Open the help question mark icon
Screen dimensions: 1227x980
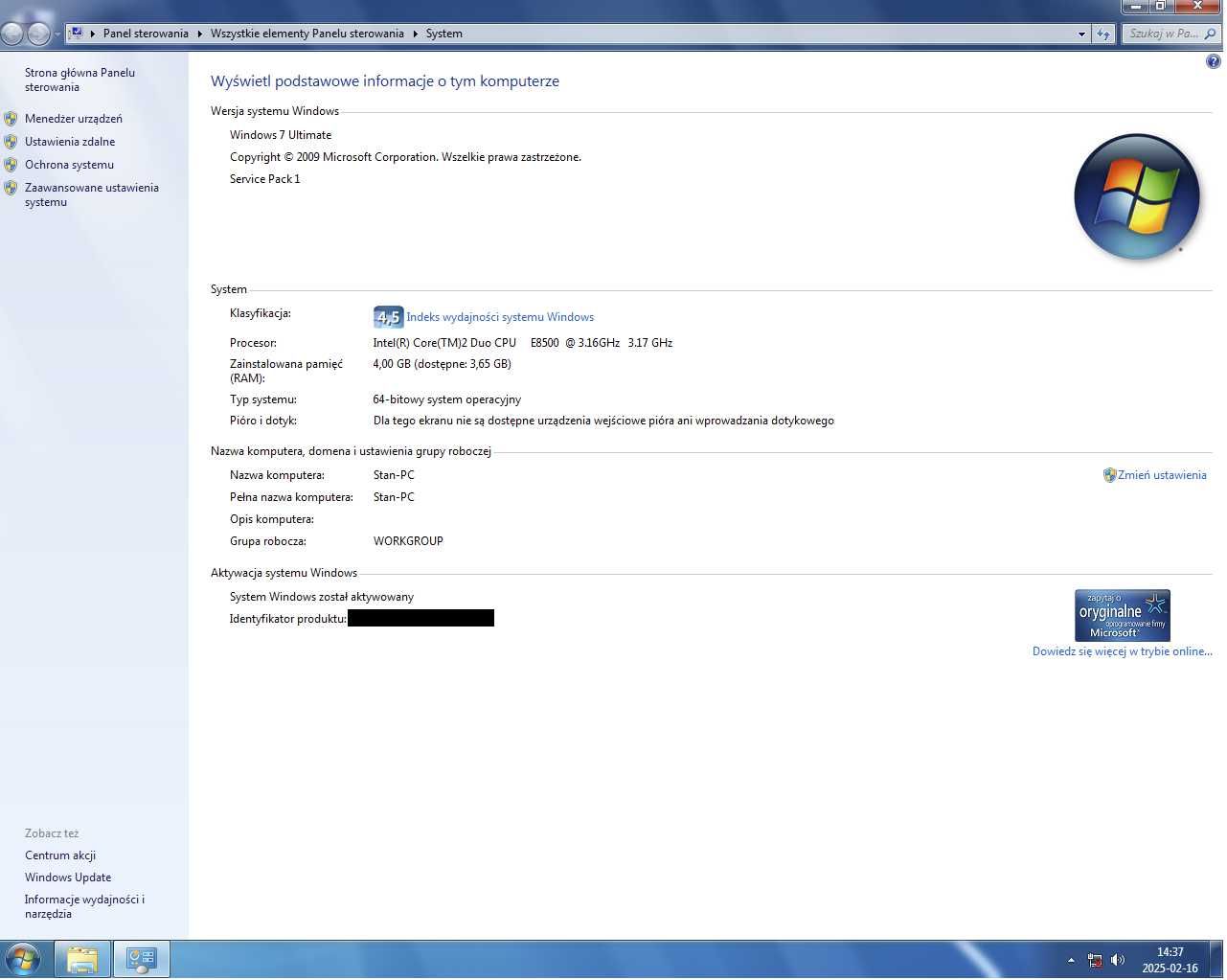1213,62
